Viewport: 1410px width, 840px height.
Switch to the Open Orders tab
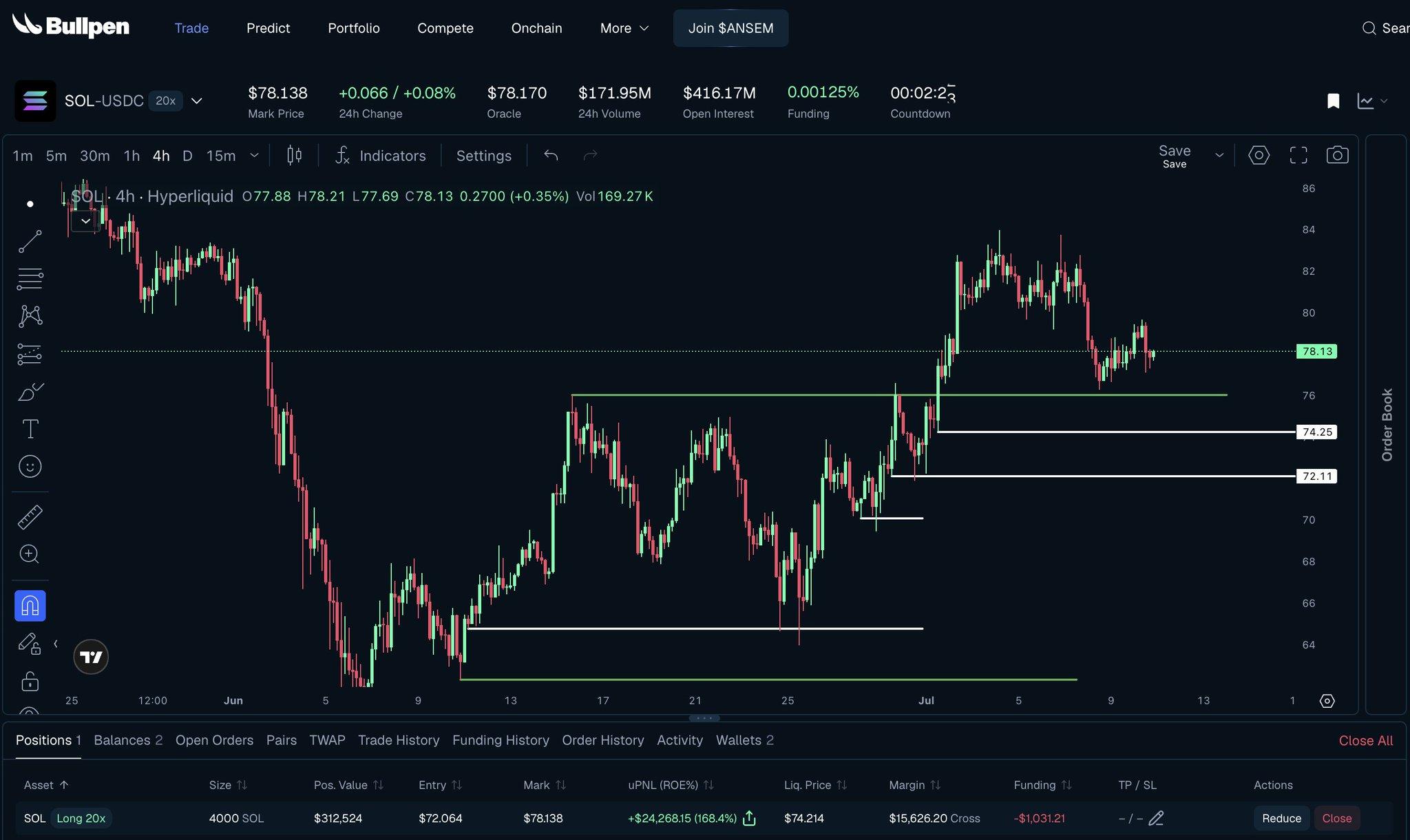214,740
